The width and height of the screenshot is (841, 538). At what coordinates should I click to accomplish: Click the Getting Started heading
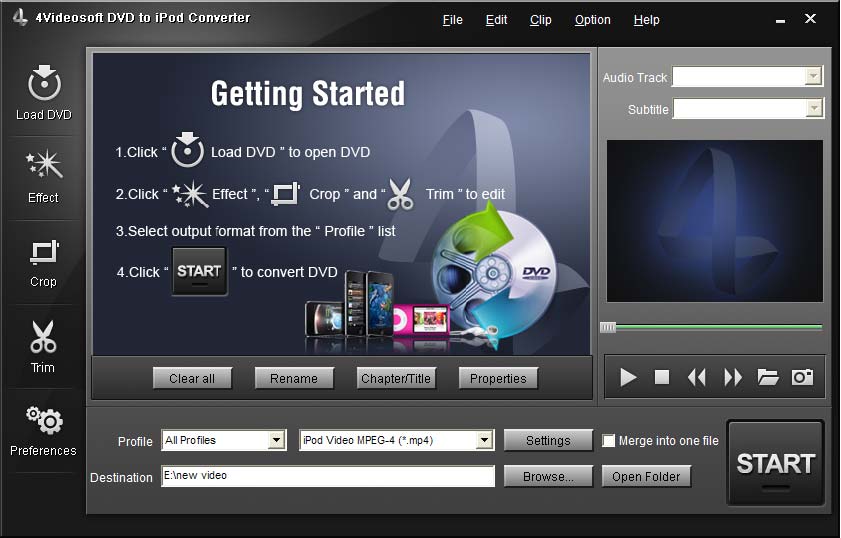coord(308,94)
